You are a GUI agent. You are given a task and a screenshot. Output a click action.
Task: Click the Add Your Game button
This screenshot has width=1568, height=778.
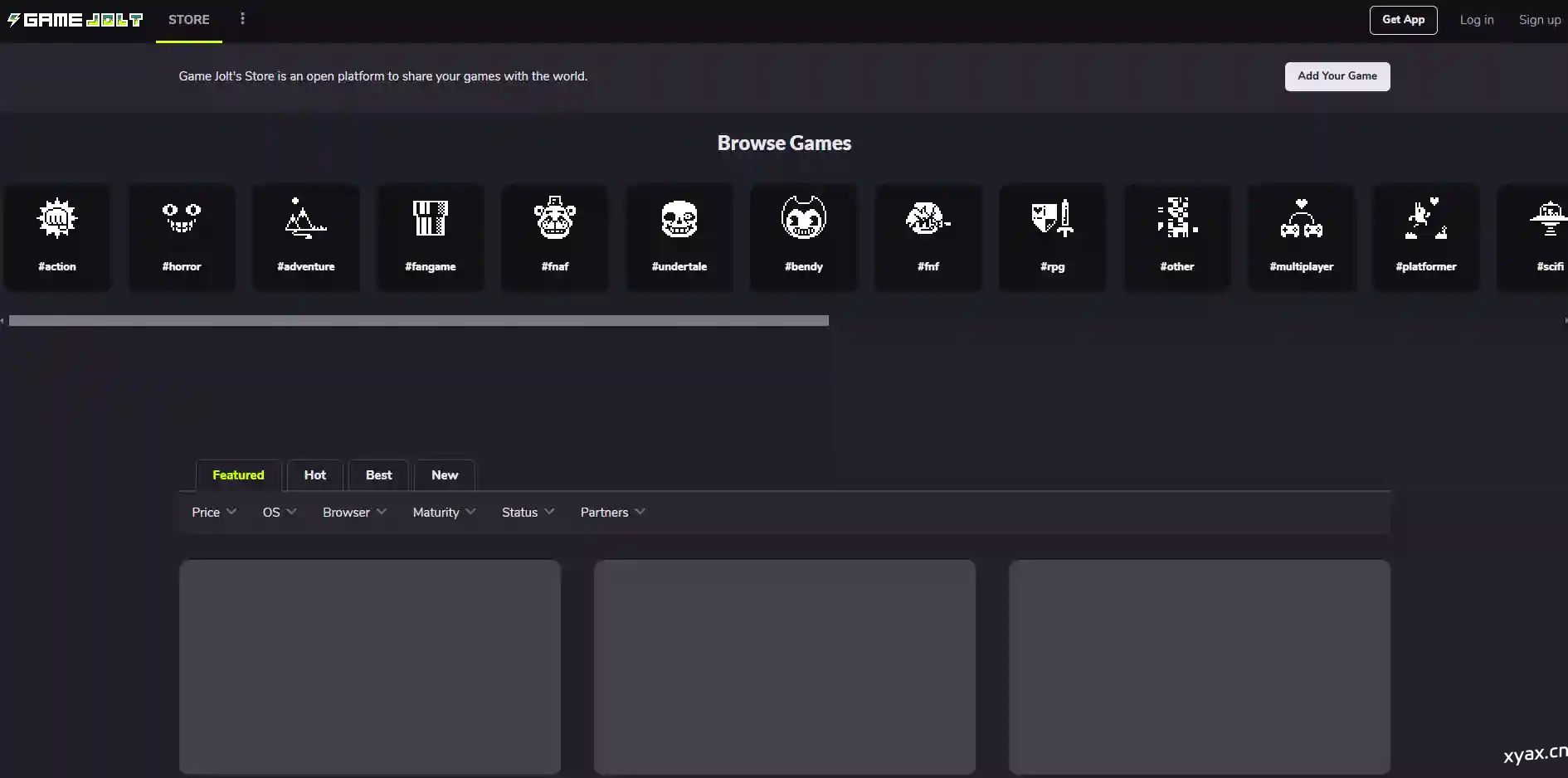(1337, 76)
